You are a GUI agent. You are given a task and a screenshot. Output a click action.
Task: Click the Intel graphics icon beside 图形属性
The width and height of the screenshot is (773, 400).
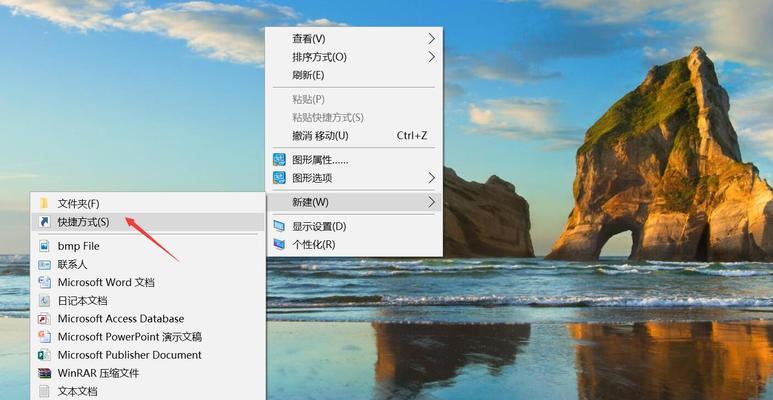click(x=280, y=159)
